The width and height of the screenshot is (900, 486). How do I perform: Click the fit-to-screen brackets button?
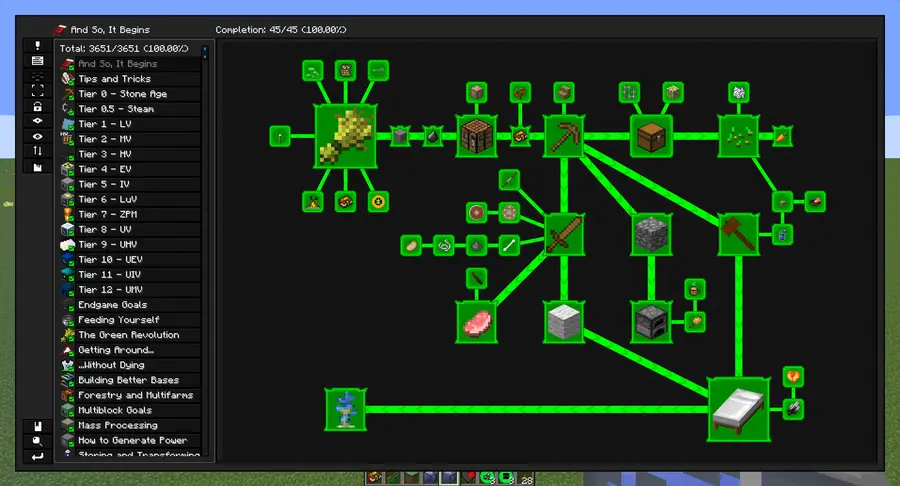click(37, 91)
